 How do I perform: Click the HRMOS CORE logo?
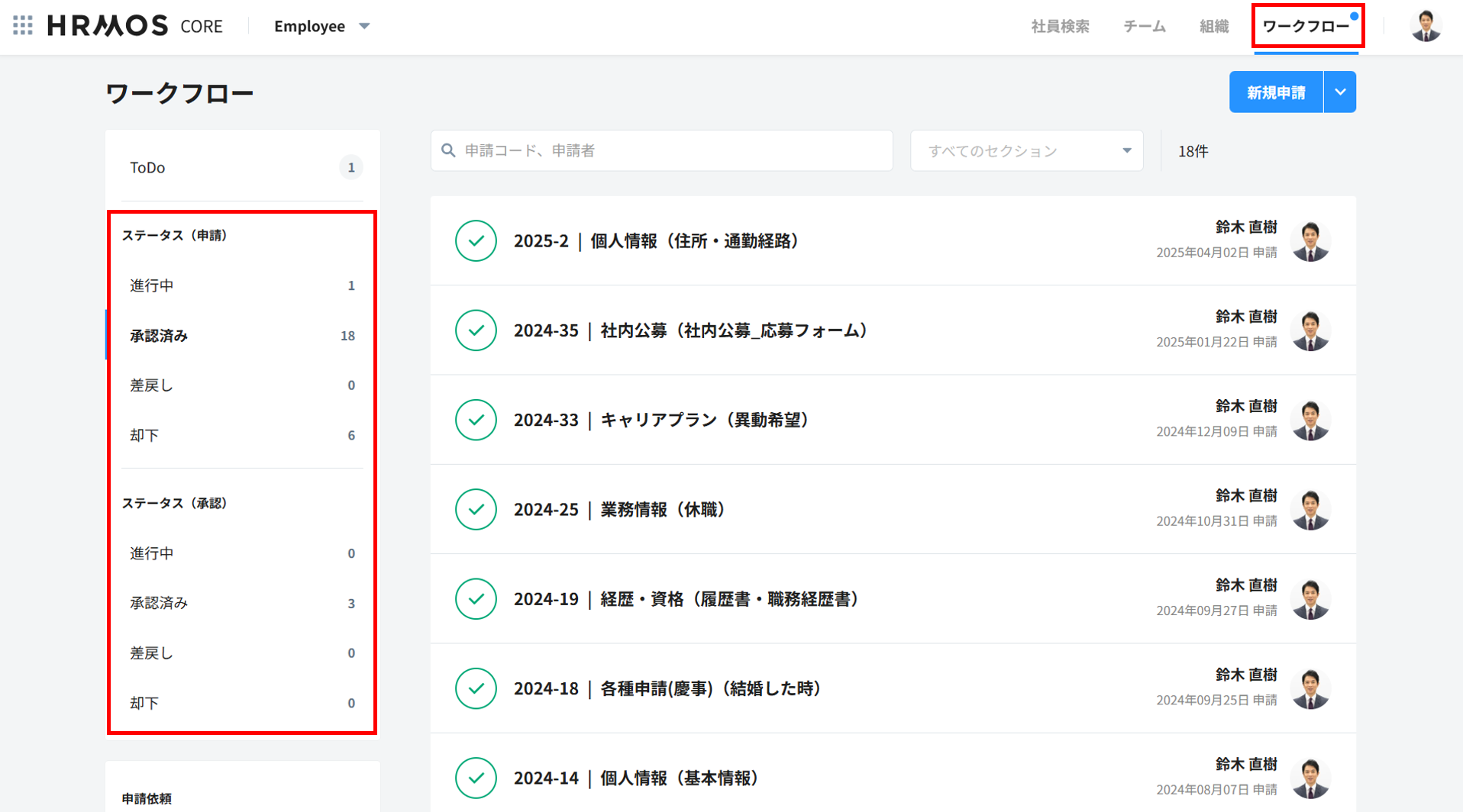pos(135,26)
